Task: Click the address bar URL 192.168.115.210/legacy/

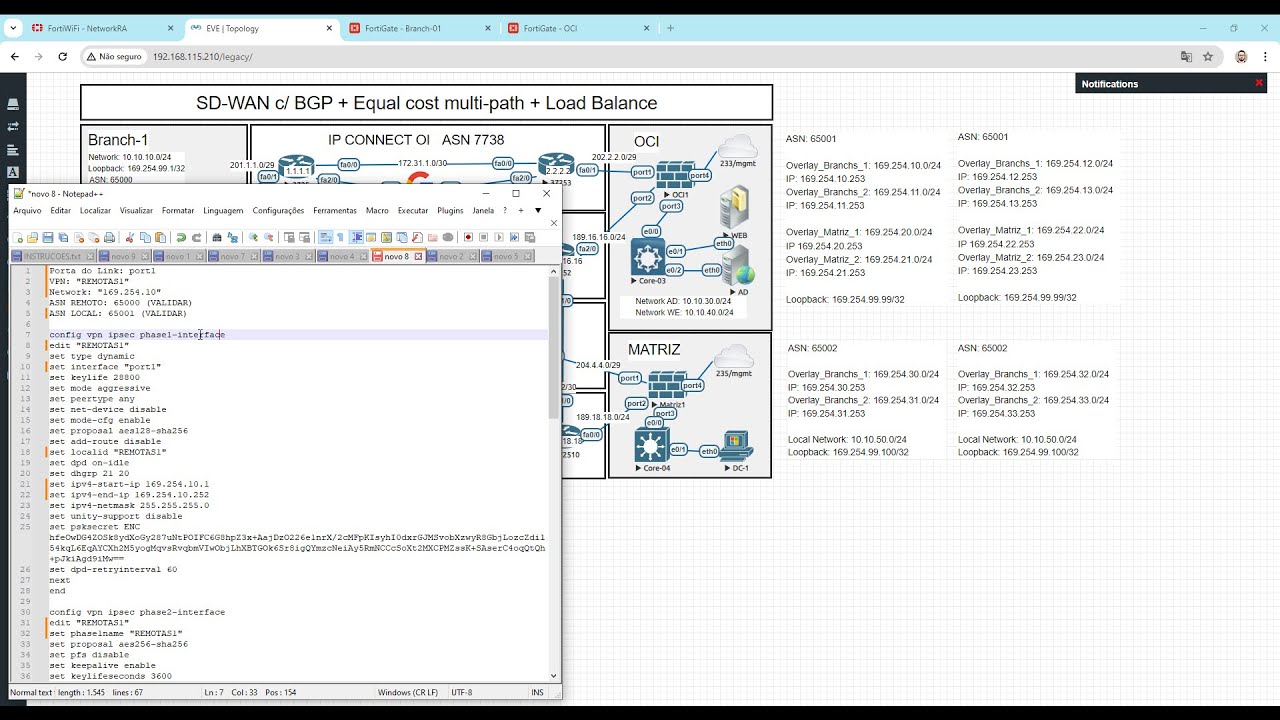Action: click(202, 57)
